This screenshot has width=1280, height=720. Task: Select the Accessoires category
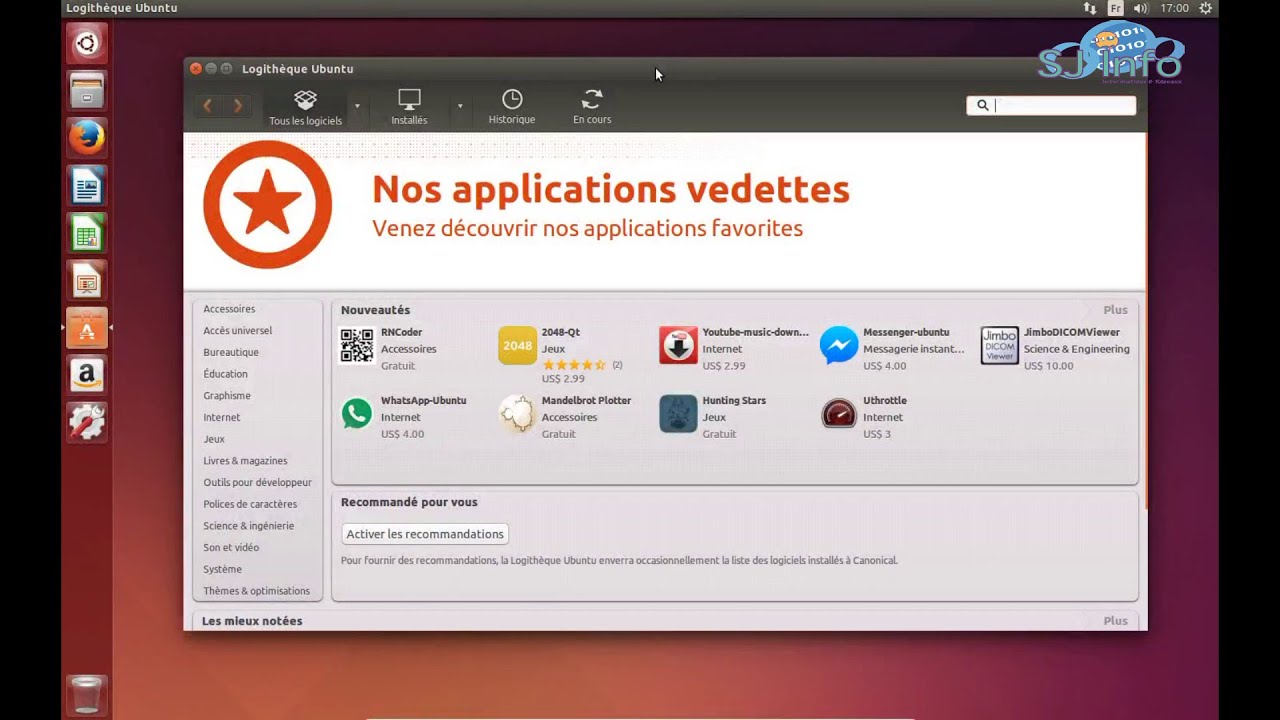click(x=229, y=309)
